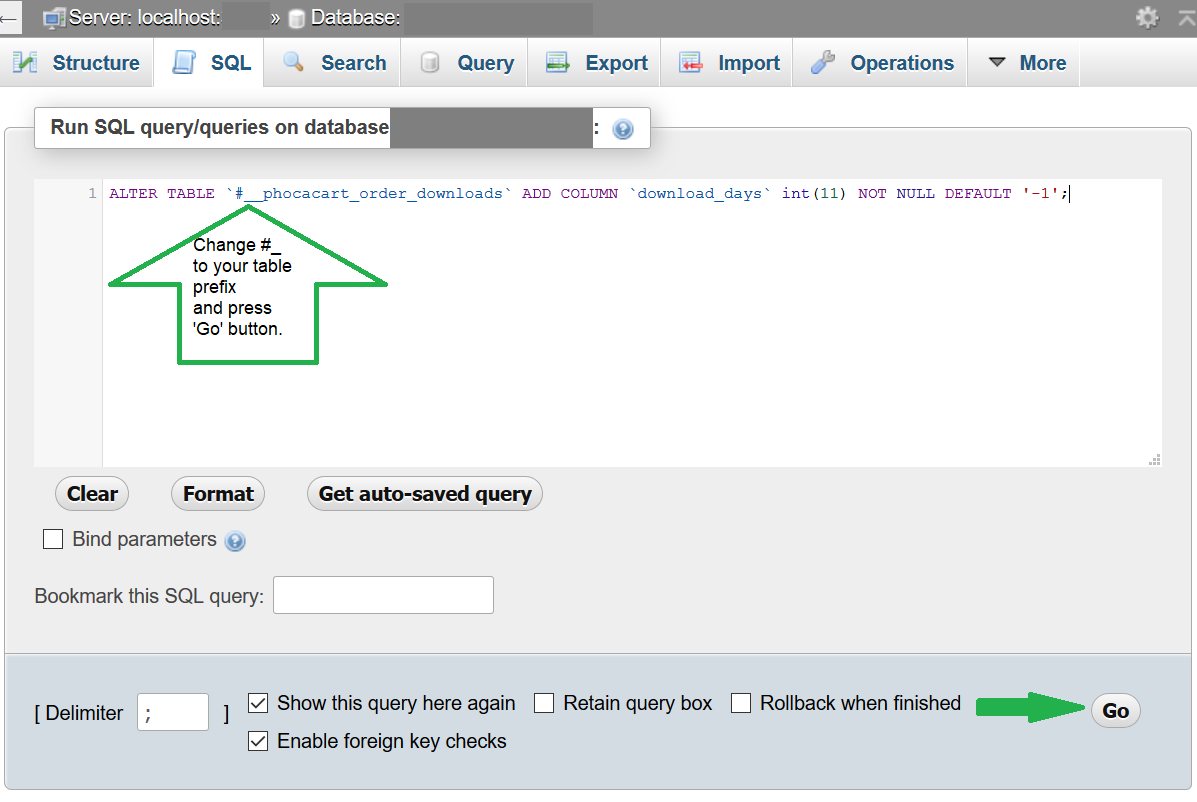The image size is (1197, 802).
Task: Click the database icon in breadcrumb
Action: point(296,19)
